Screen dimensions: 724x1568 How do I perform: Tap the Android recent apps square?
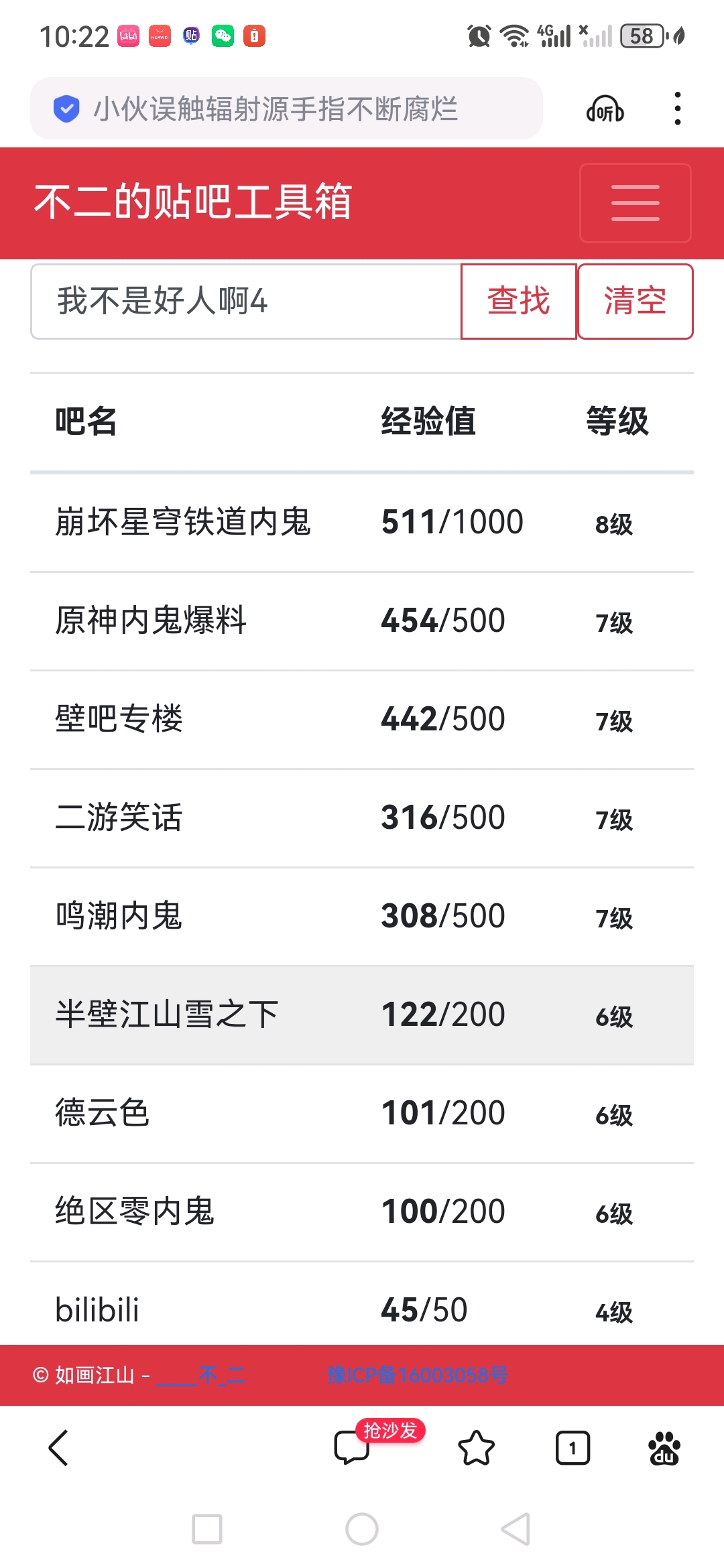[x=207, y=1529]
